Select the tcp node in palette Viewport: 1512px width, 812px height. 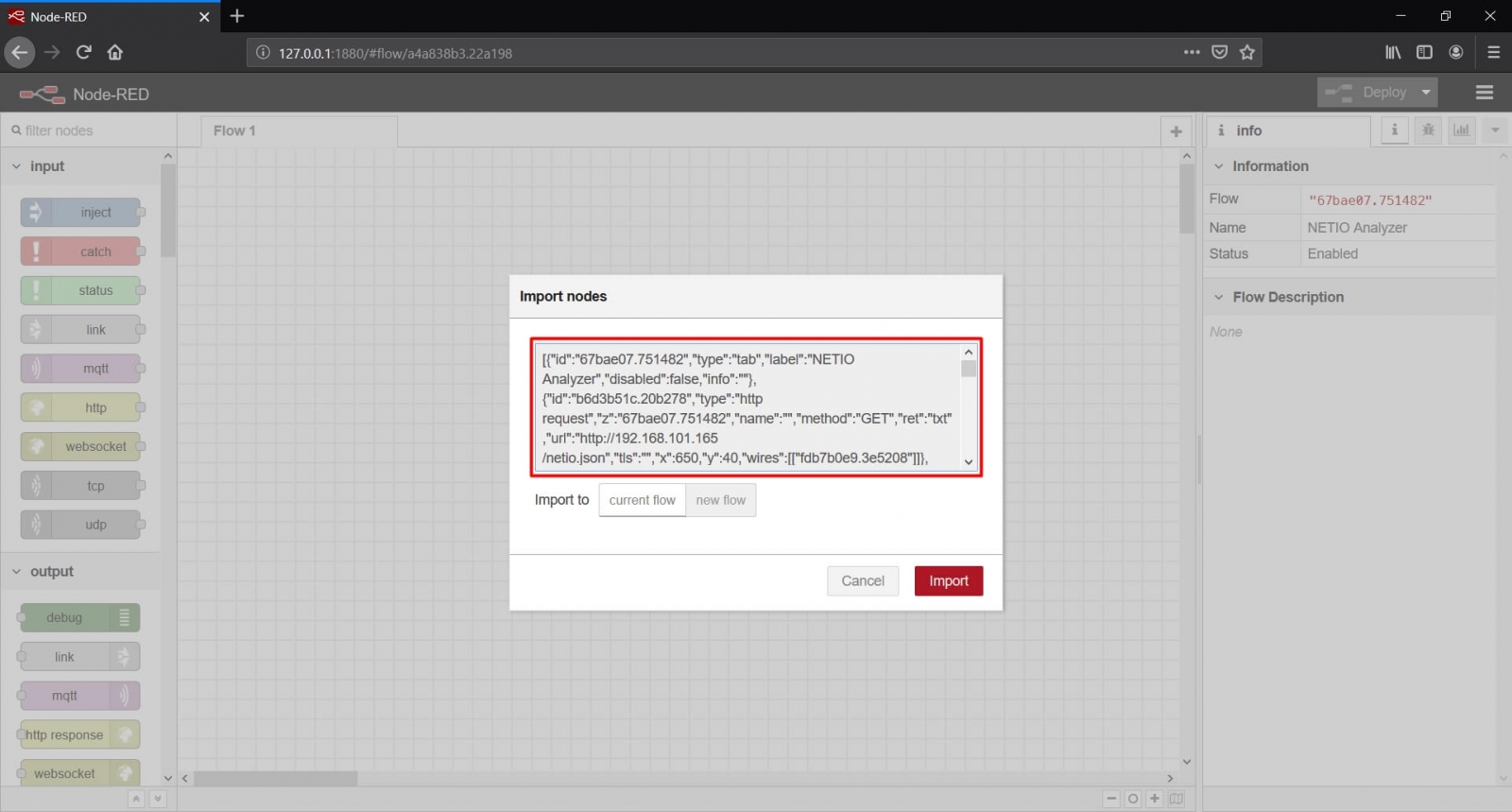tap(81, 486)
